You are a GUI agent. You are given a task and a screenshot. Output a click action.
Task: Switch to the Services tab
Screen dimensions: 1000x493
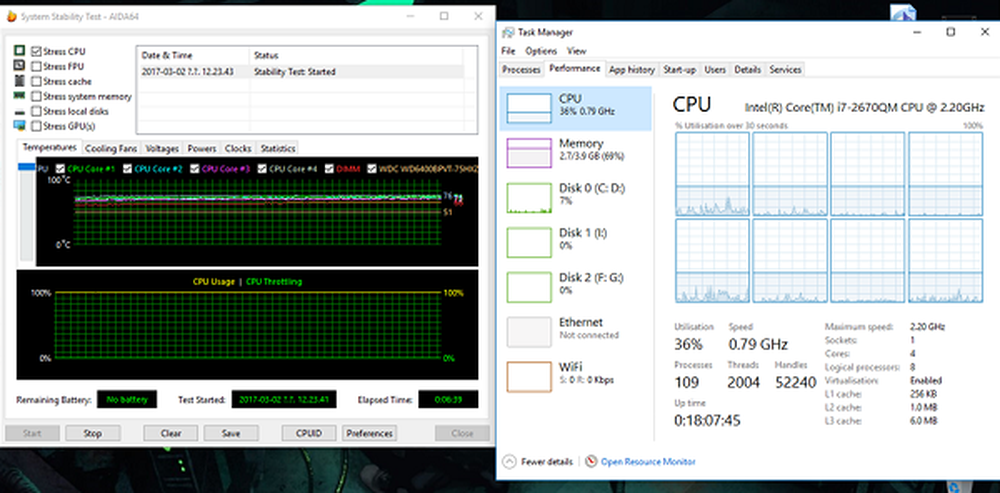pyautogui.click(x=785, y=70)
